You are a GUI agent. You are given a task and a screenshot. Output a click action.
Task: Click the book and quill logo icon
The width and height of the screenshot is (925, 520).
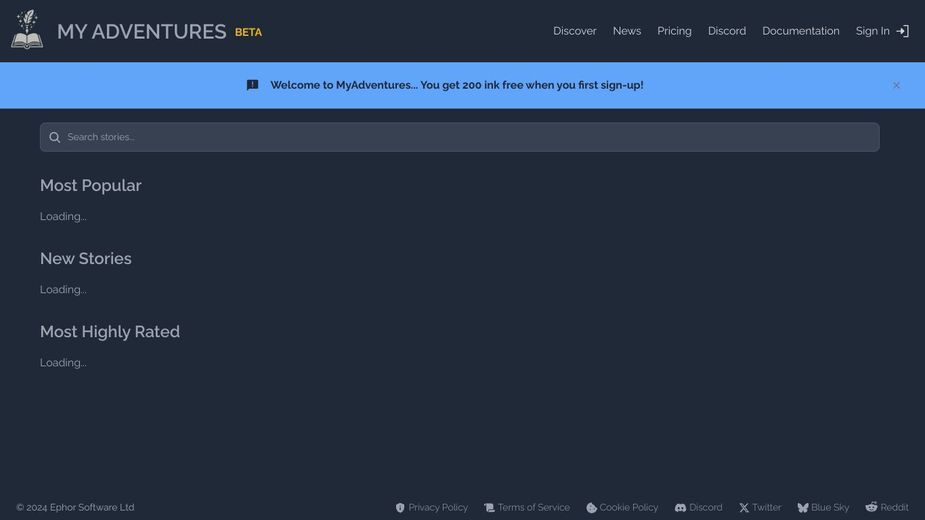coord(27,30)
